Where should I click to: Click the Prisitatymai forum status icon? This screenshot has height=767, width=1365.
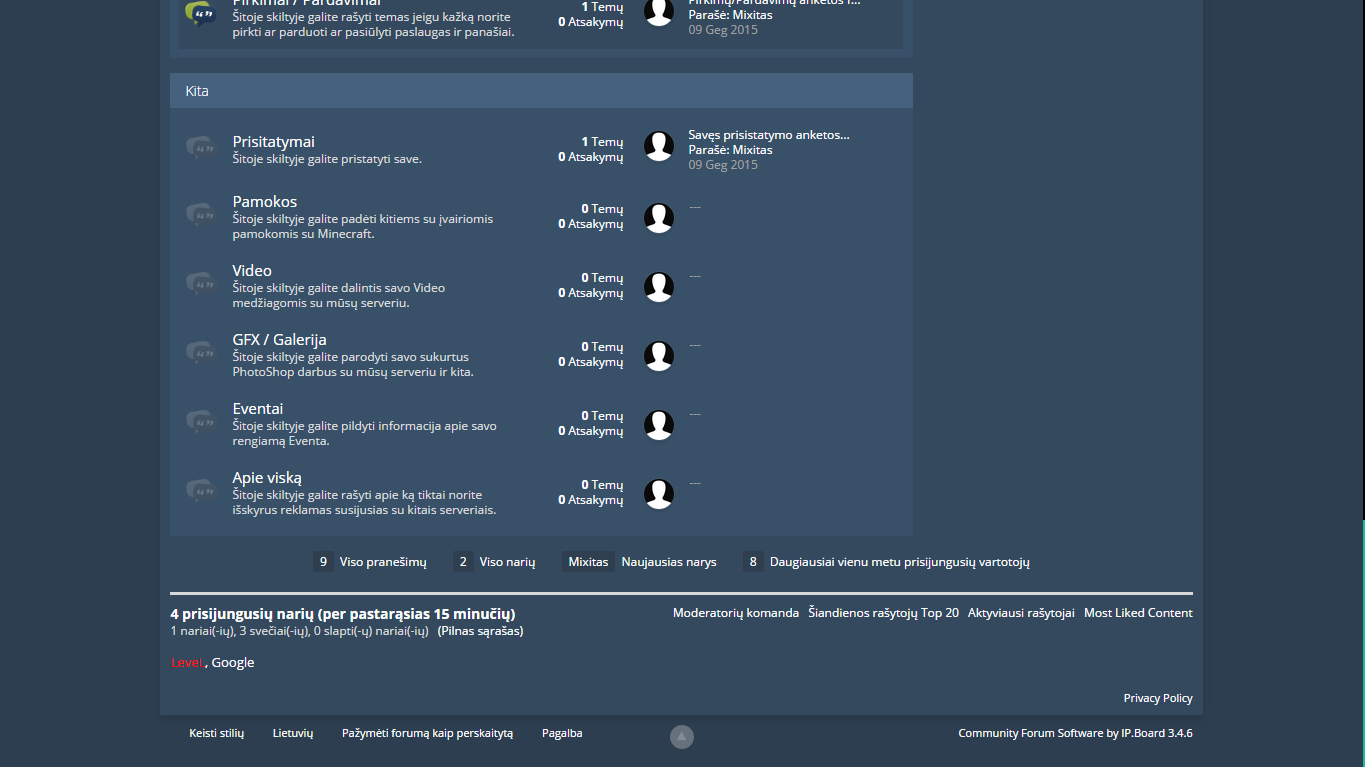click(x=200, y=147)
